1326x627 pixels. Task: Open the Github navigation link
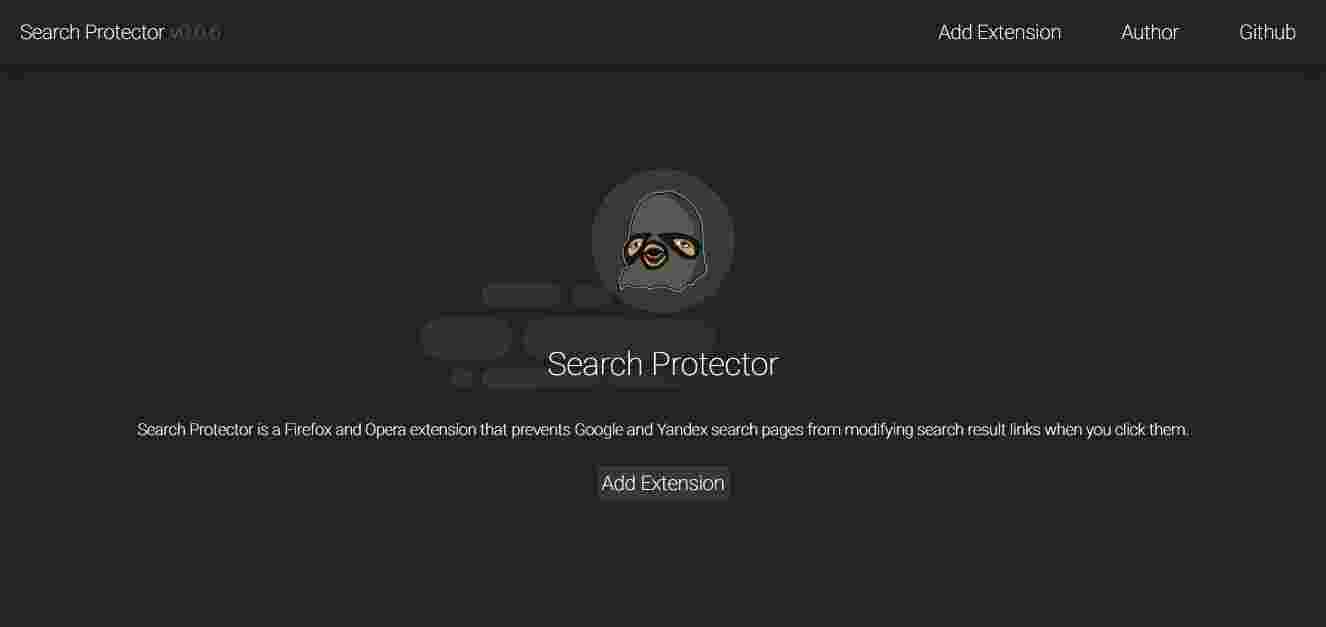click(1267, 32)
